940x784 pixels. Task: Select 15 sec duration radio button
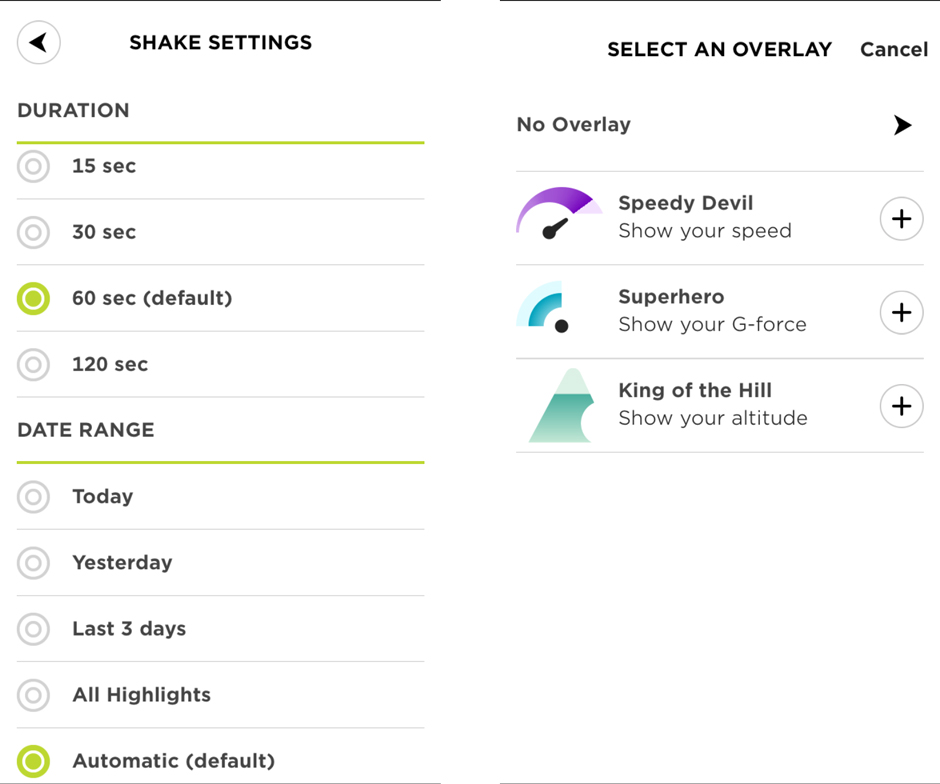pyautogui.click(x=34, y=166)
